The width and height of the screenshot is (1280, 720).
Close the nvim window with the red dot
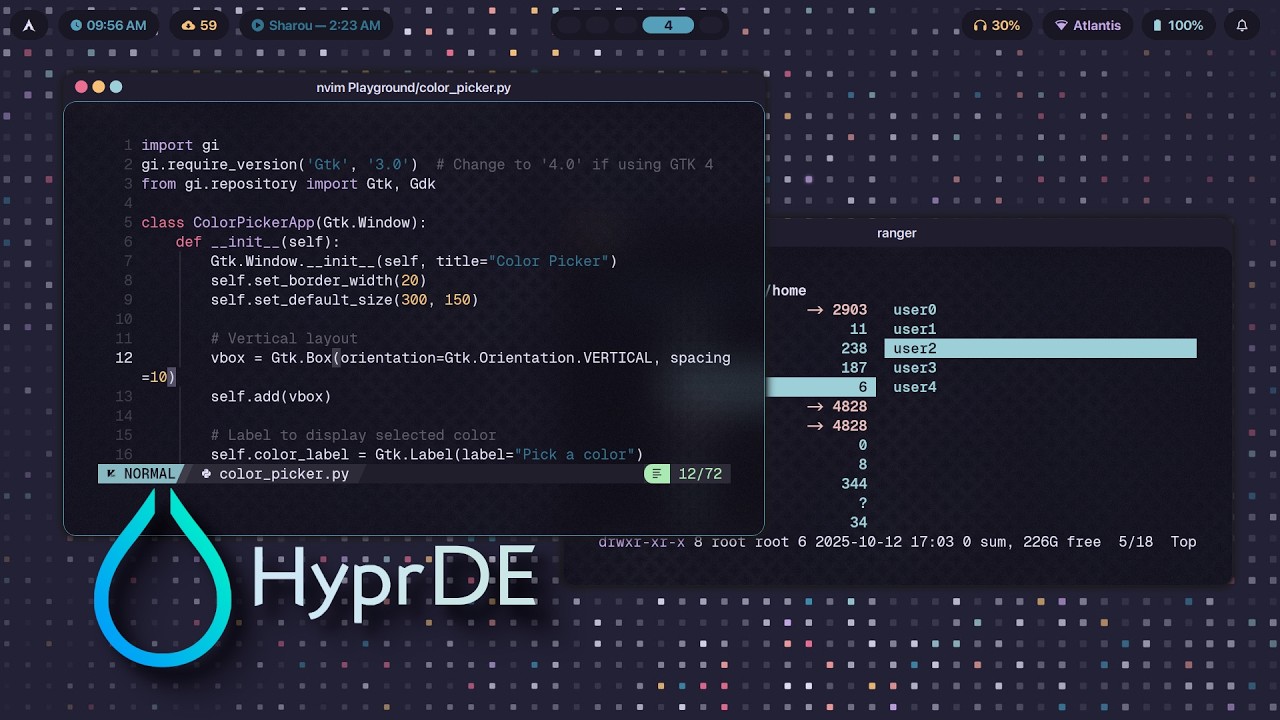click(82, 87)
